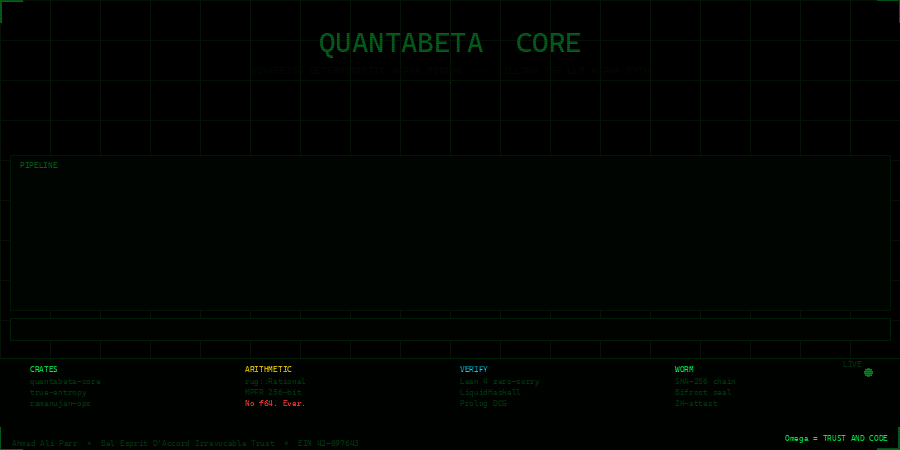Click the Ahmad Ali Parr footer name
Viewport: 900px width, 450px height.
pos(45,443)
